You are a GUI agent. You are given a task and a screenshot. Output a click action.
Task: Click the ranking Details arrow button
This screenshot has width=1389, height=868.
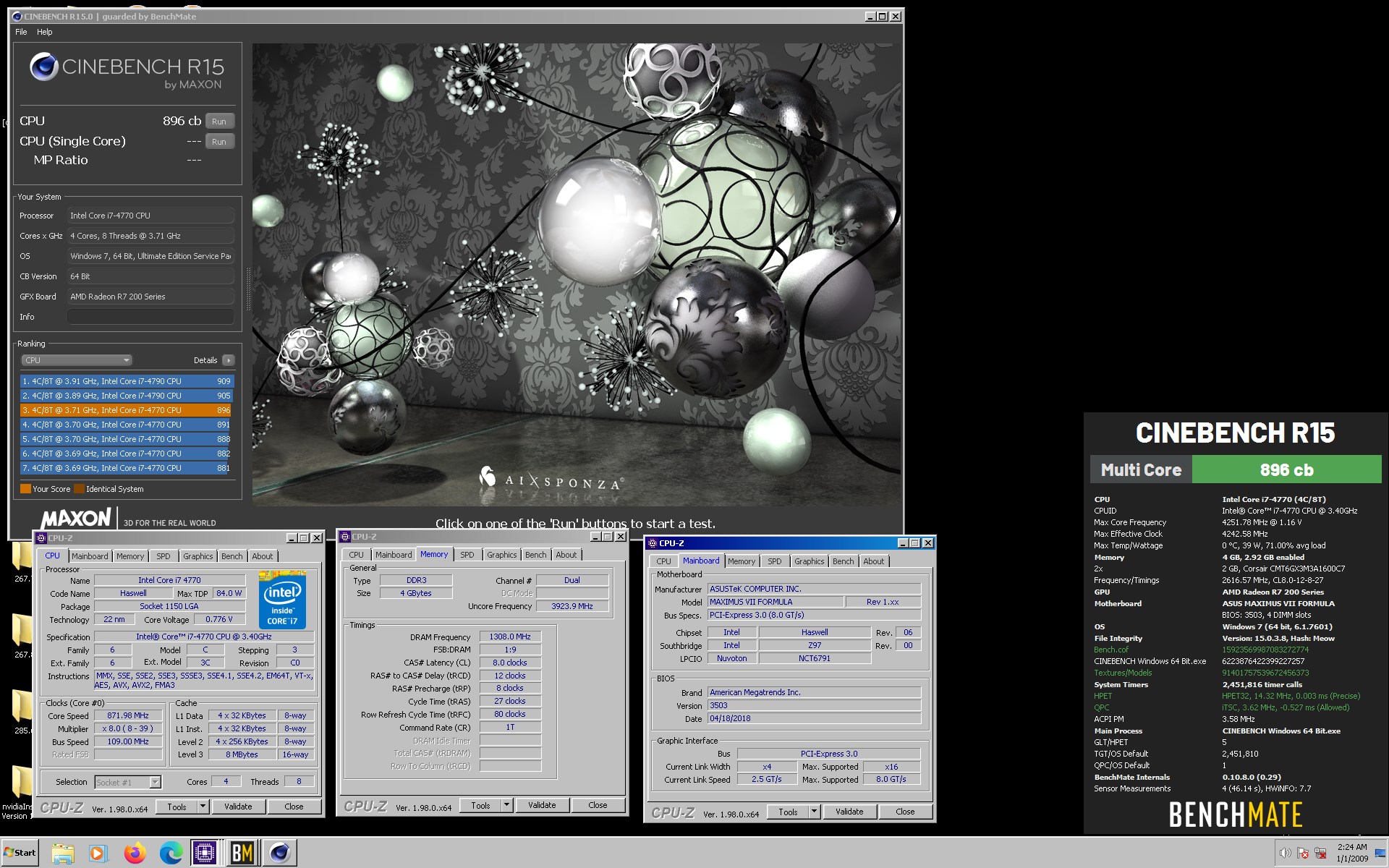(x=229, y=360)
